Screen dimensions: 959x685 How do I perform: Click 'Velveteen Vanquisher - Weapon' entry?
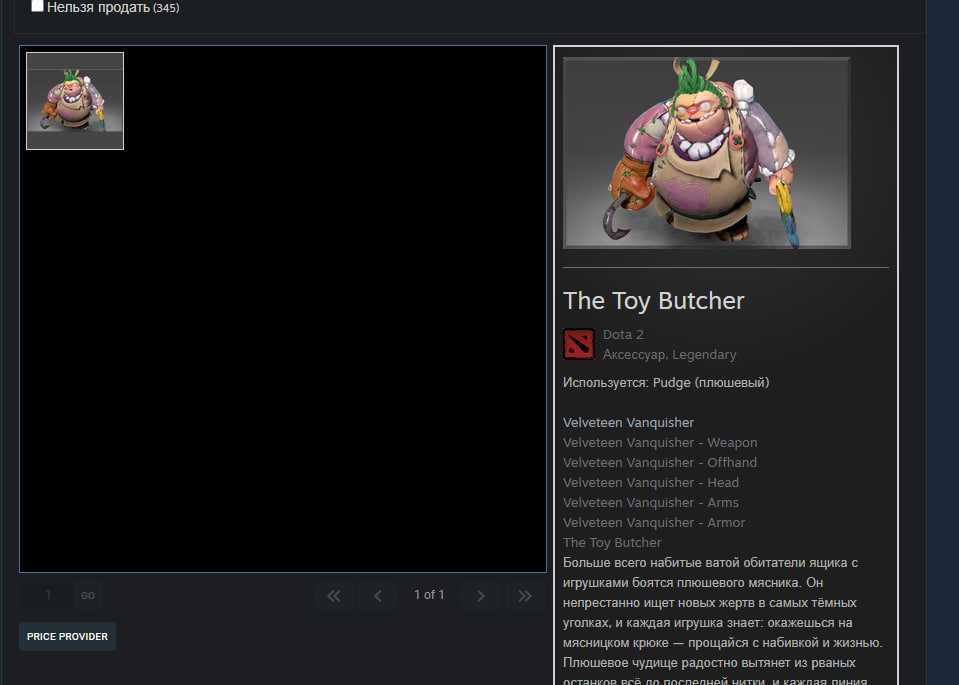tap(660, 442)
